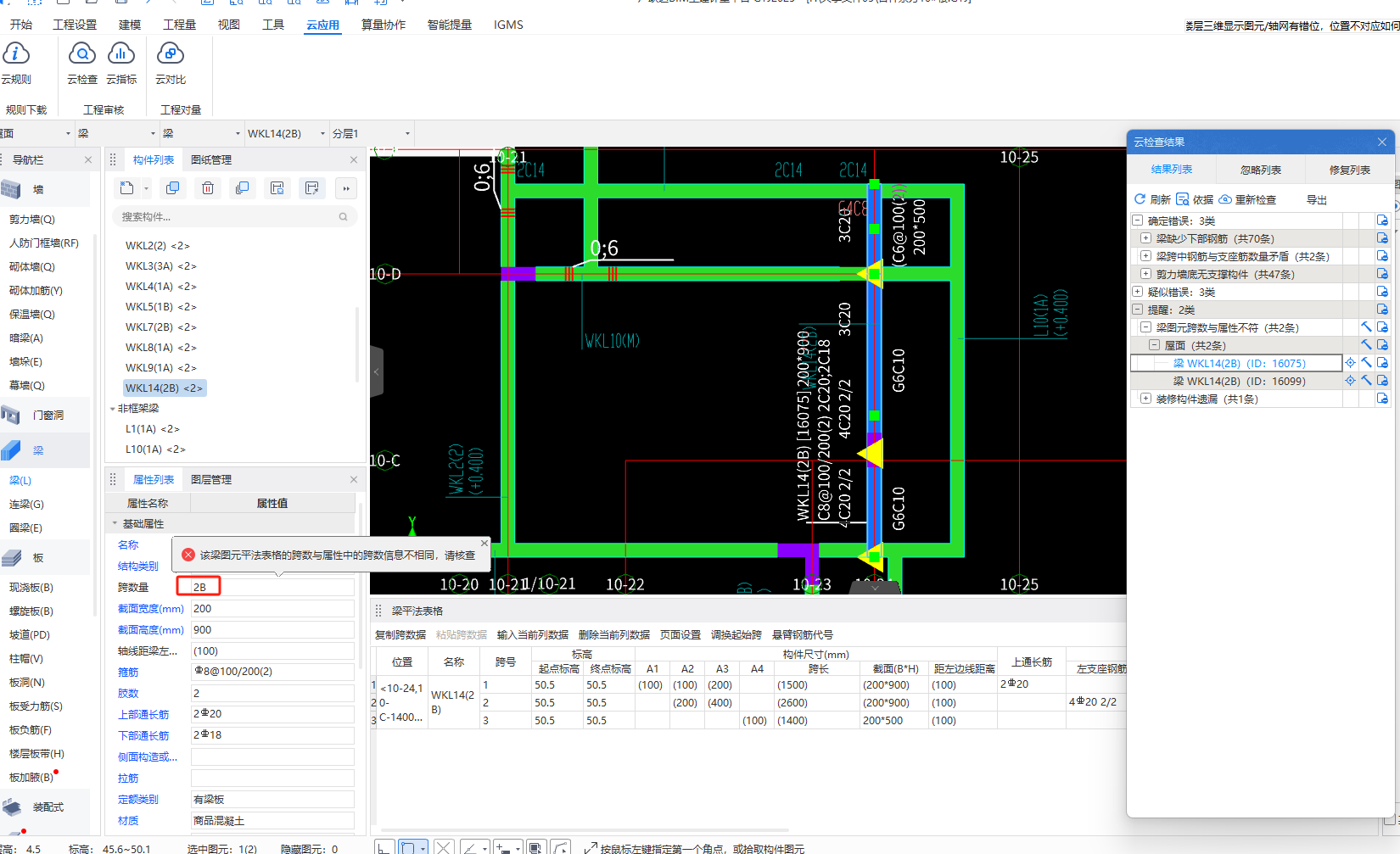Expand the 剪力墙底无支撑构件 (共47条) node
This screenshot has width=1400, height=854.
click(1145, 274)
